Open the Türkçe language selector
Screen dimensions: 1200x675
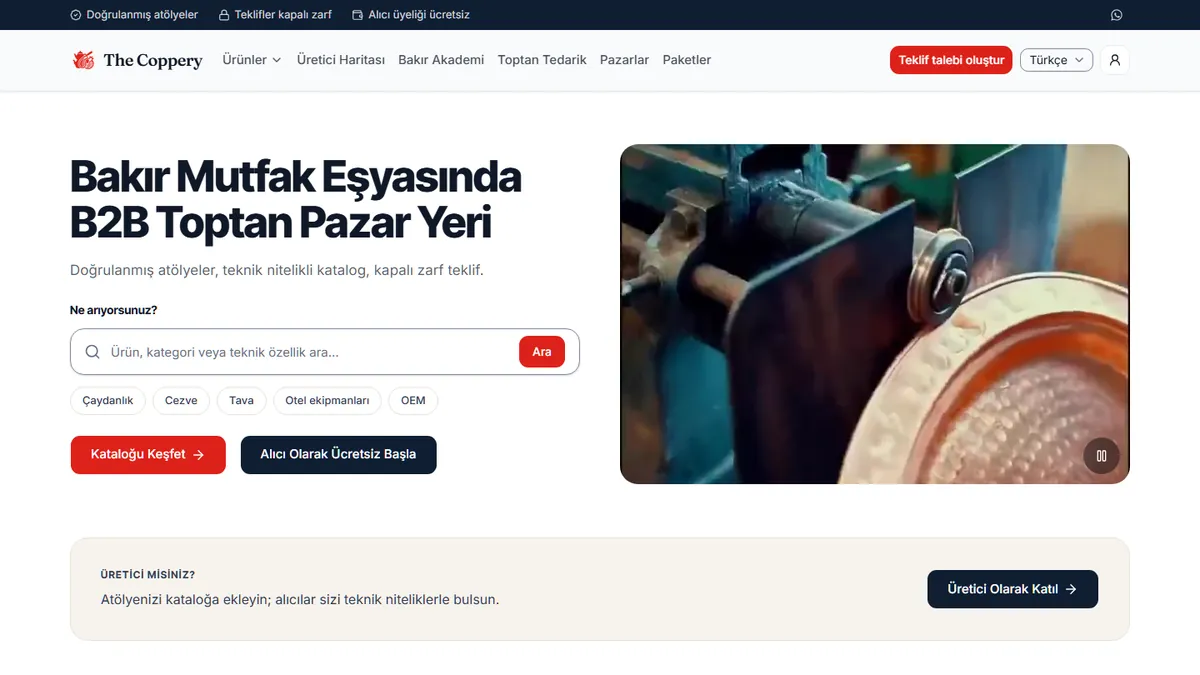click(1056, 60)
